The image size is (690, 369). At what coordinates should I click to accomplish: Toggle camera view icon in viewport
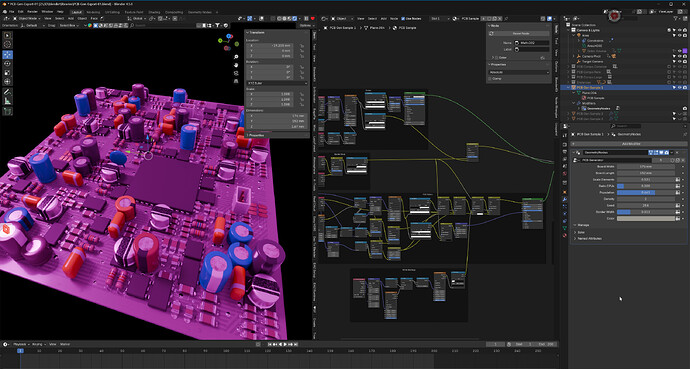[x=236, y=73]
